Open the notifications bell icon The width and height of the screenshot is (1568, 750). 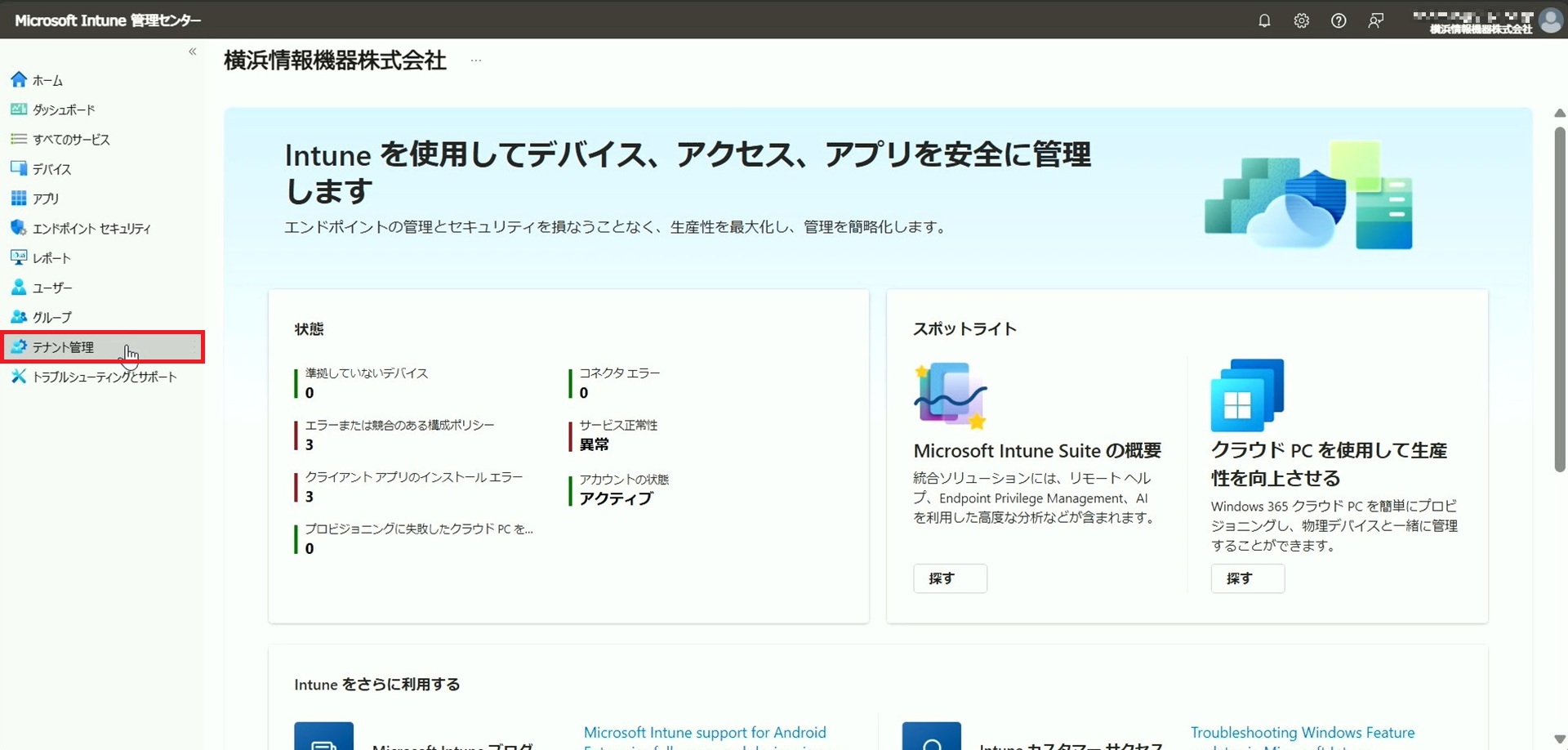click(x=1264, y=20)
